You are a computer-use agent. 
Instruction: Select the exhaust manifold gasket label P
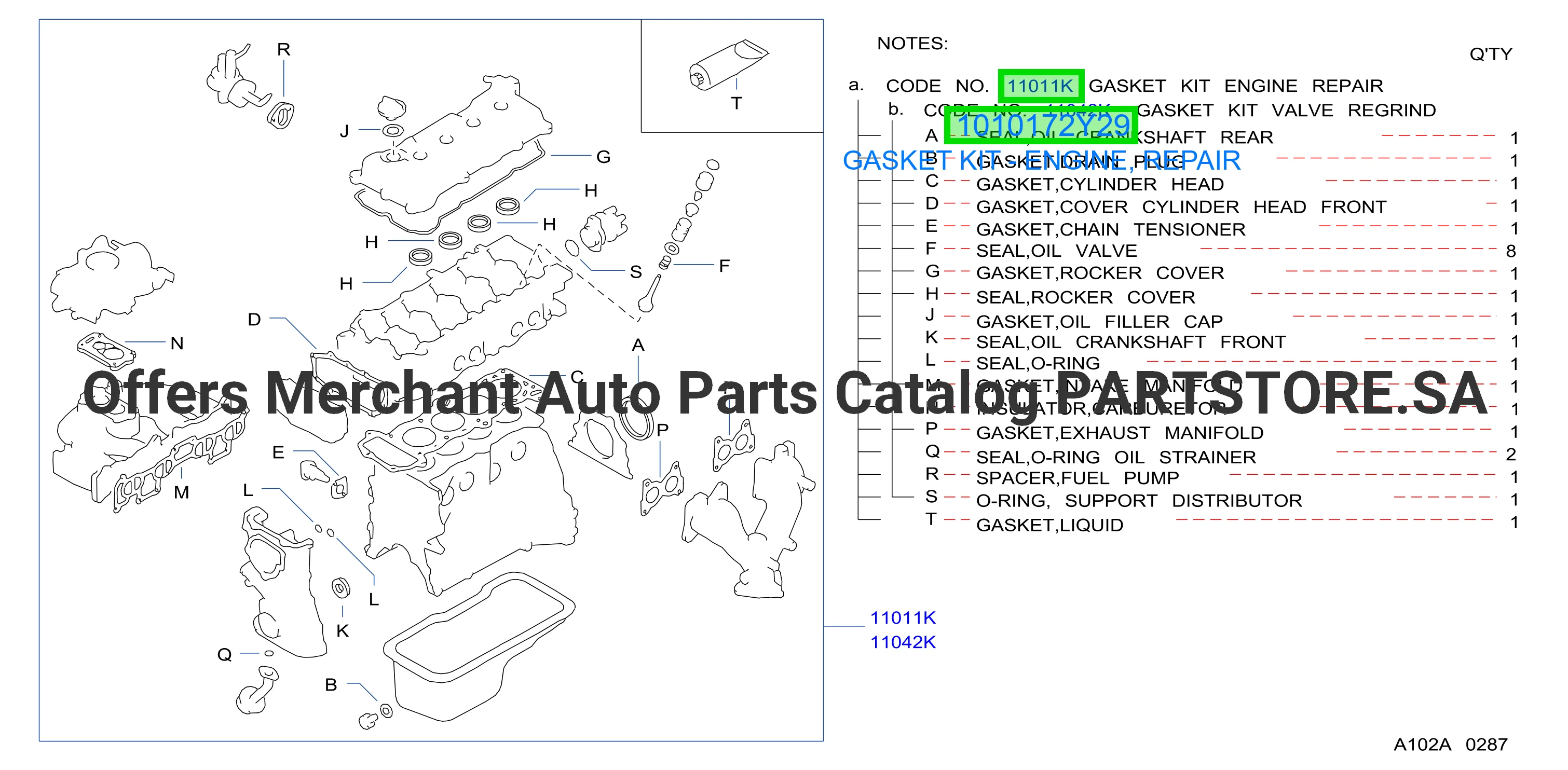(663, 430)
